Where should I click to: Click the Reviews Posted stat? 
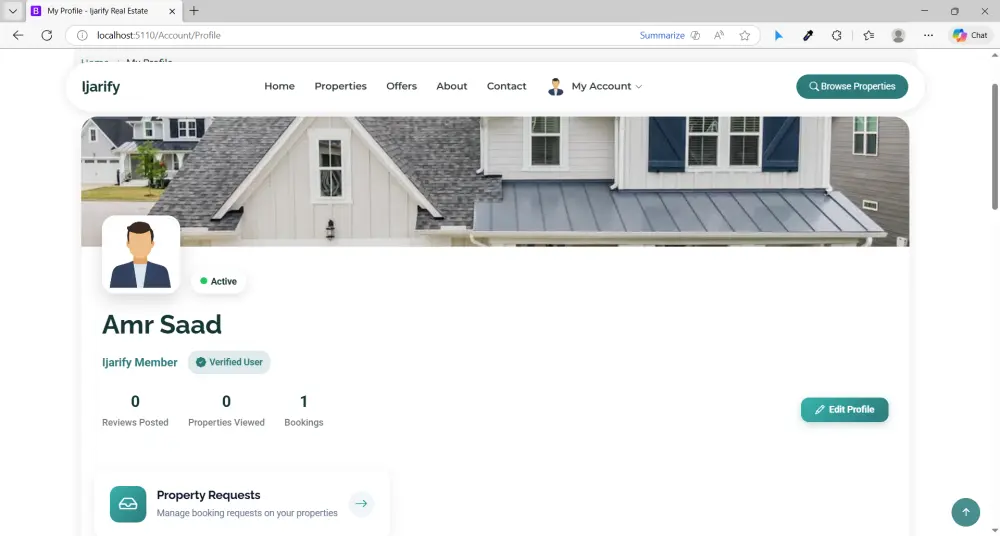[135, 410]
